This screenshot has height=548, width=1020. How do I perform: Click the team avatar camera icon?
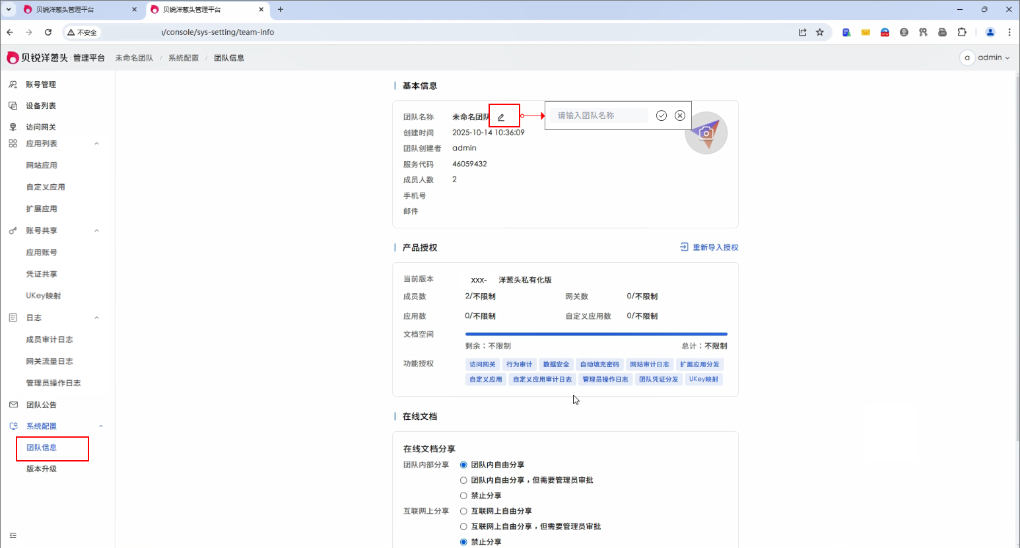click(x=707, y=132)
